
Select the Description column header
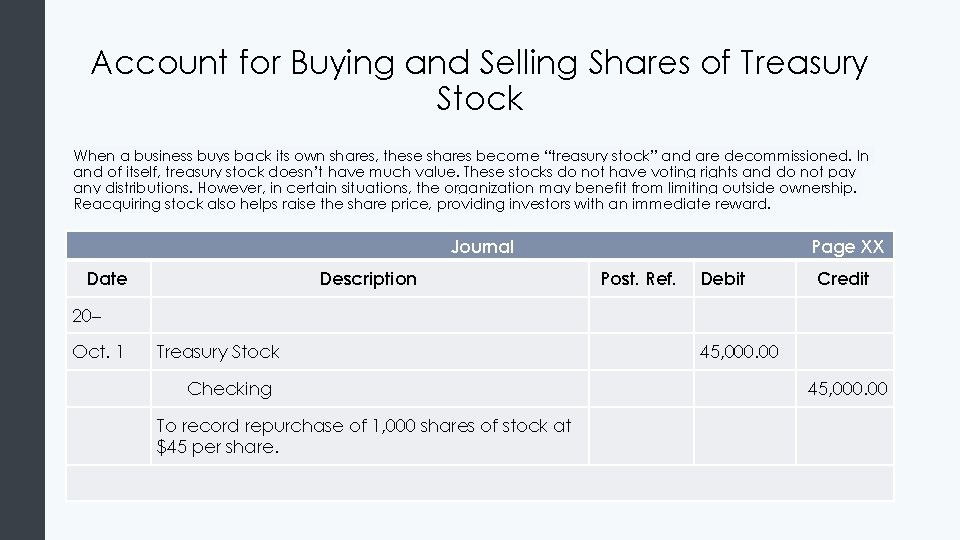(368, 279)
